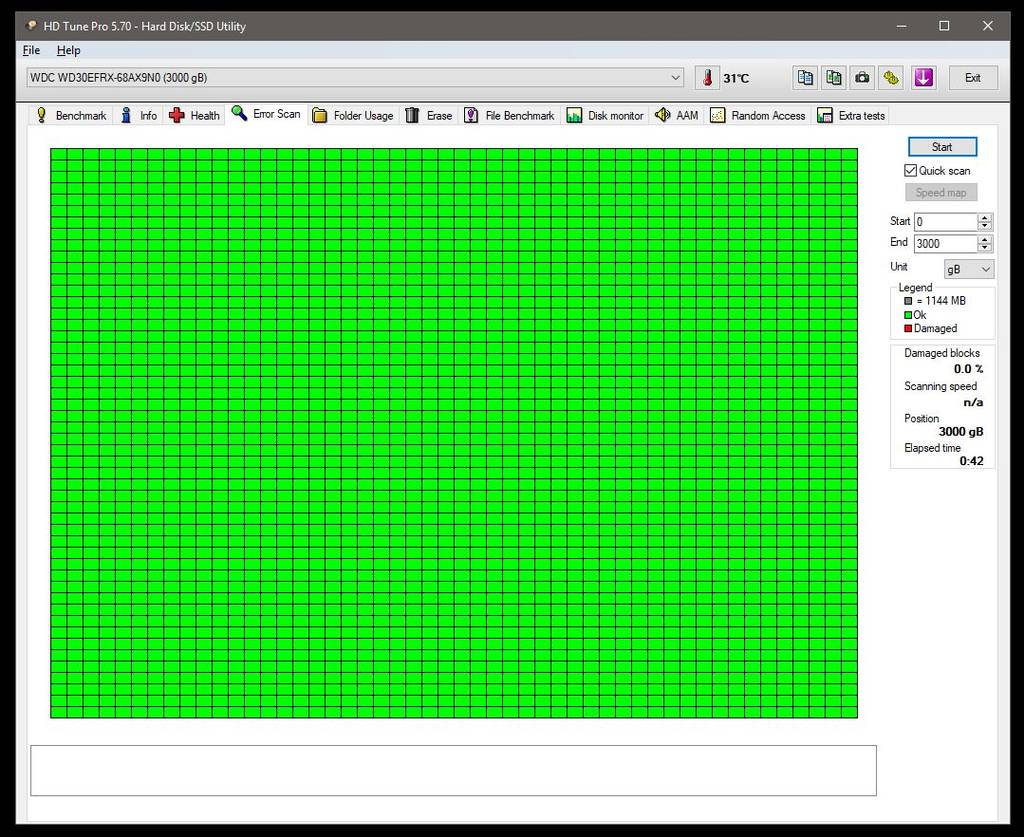Click inside the End value field
The width and height of the screenshot is (1024, 837).
coord(944,244)
